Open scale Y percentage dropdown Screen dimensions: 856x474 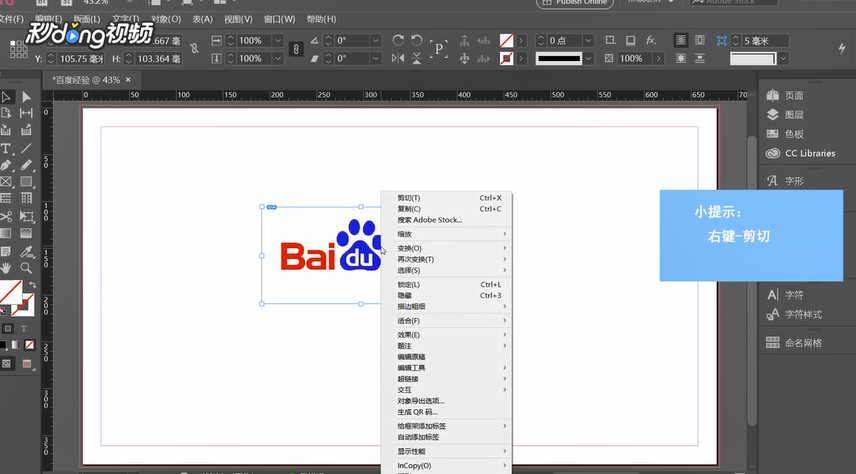coord(278,58)
